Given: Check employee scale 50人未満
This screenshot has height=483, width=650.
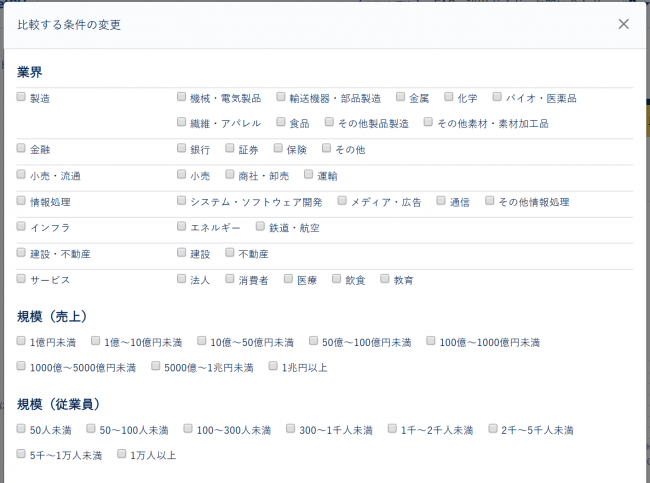Looking at the screenshot, I should point(21,429).
